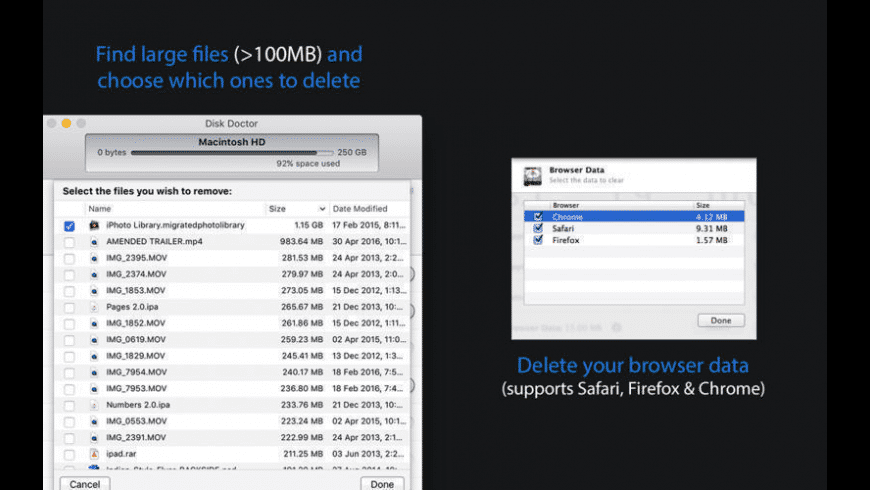
Task: Click the ipad.rar archive icon
Action: (94, 454)
